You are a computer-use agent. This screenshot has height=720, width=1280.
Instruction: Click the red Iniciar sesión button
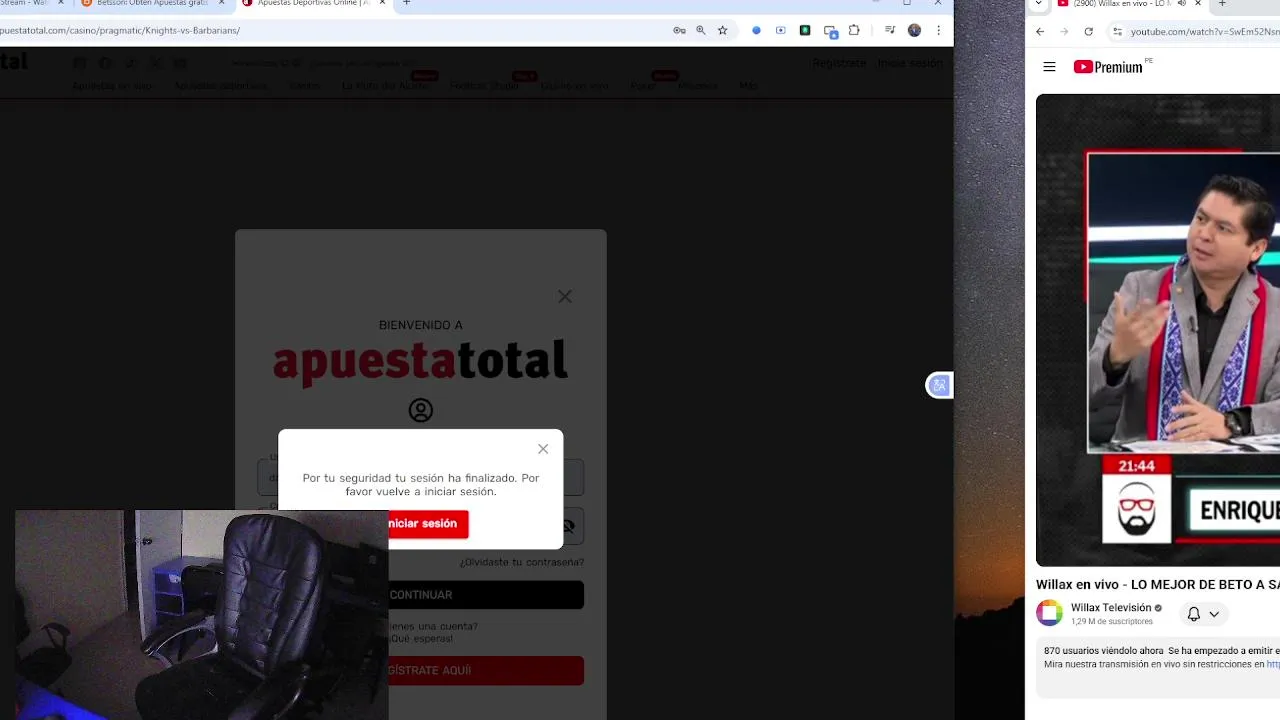(428, 524)
